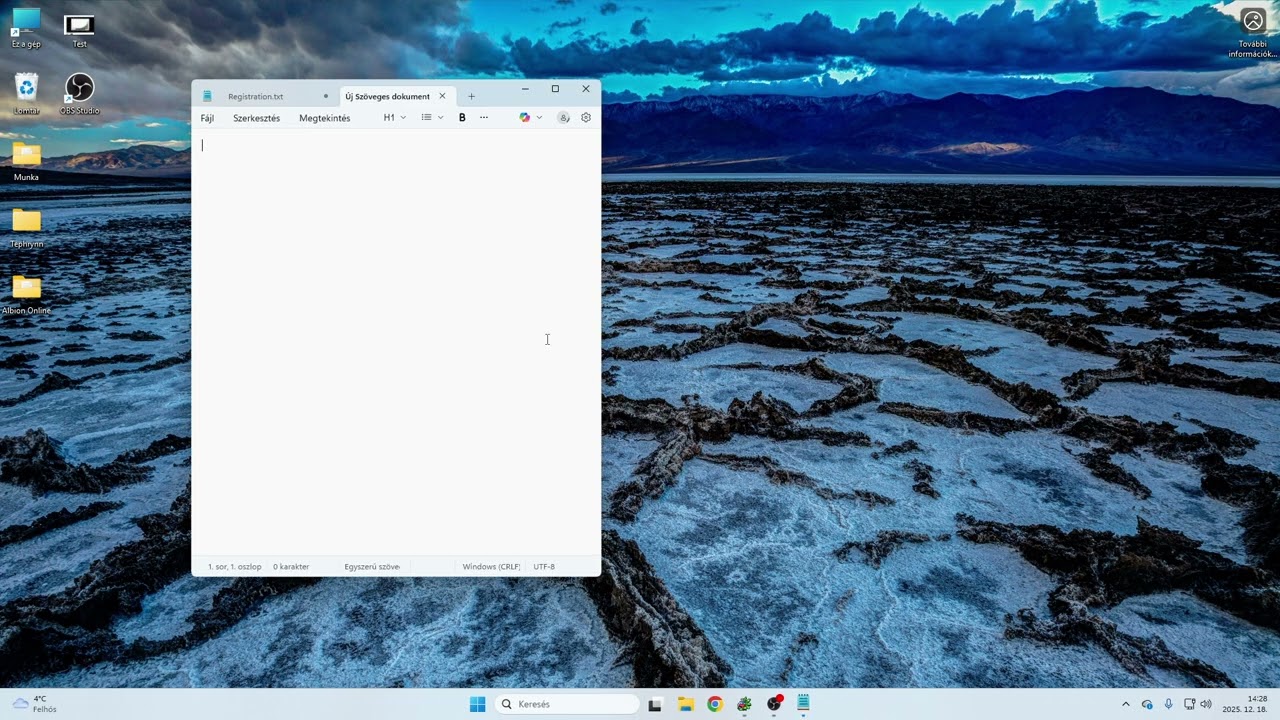
Task: Open the volume speaker tray icon
Action: (1206, 704)
